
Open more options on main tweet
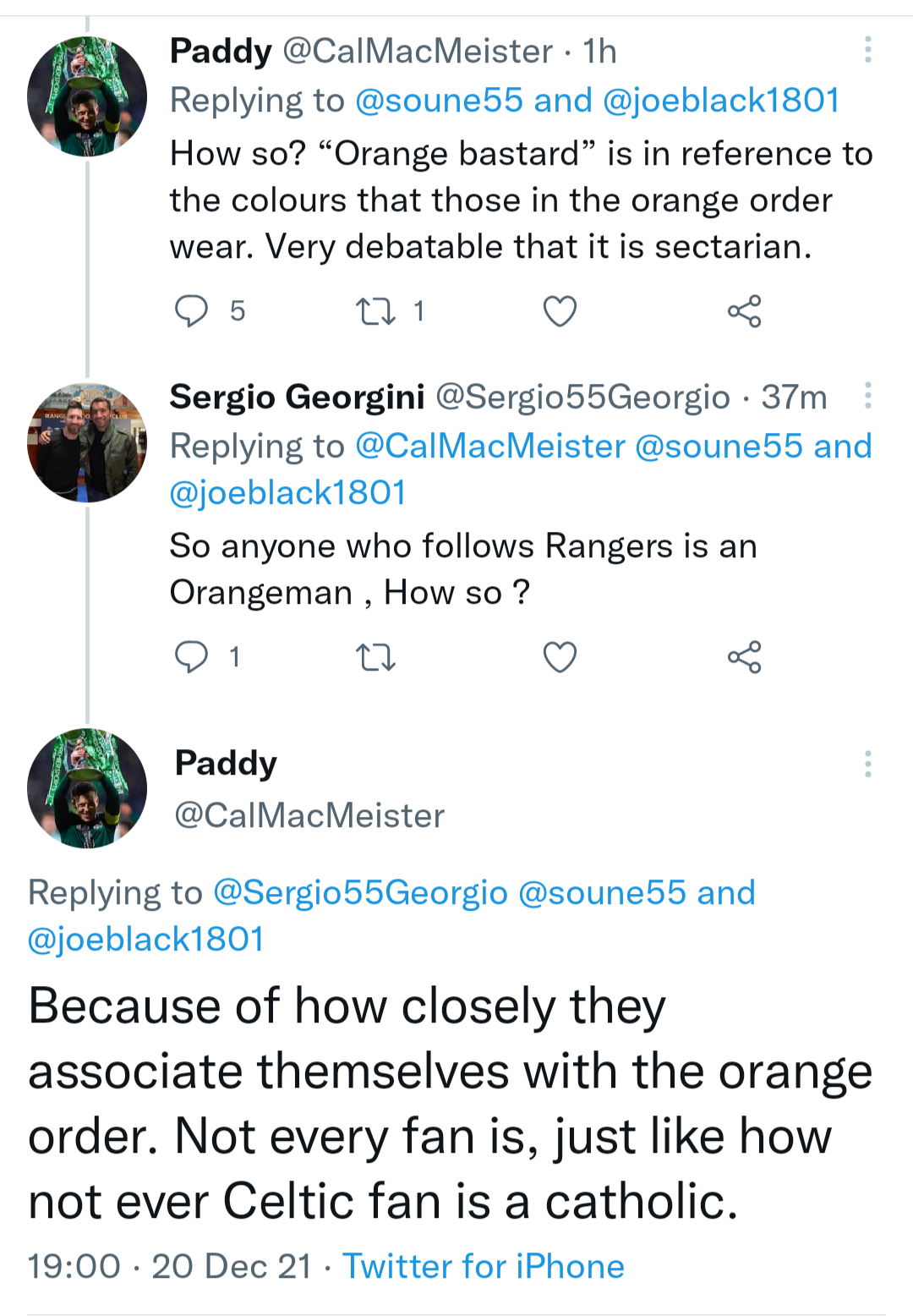tap(867, 764)
